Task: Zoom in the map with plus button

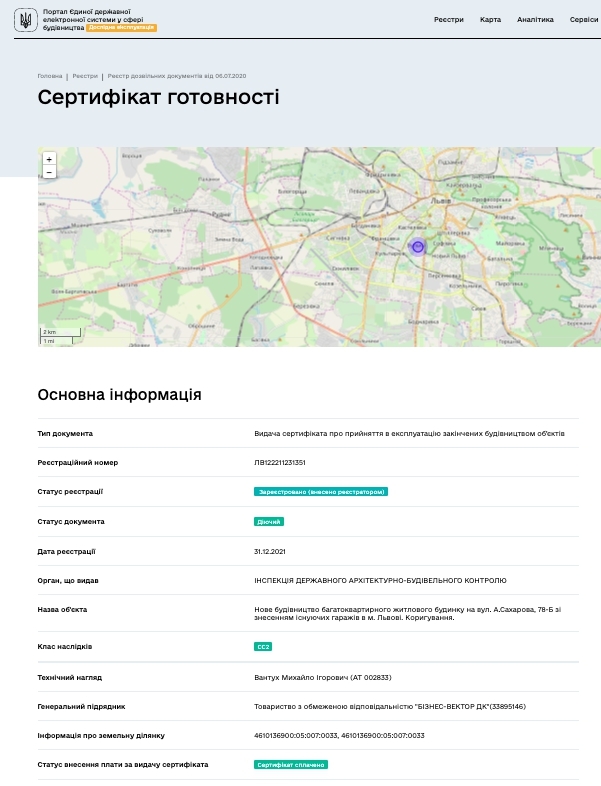Action: 49,159
